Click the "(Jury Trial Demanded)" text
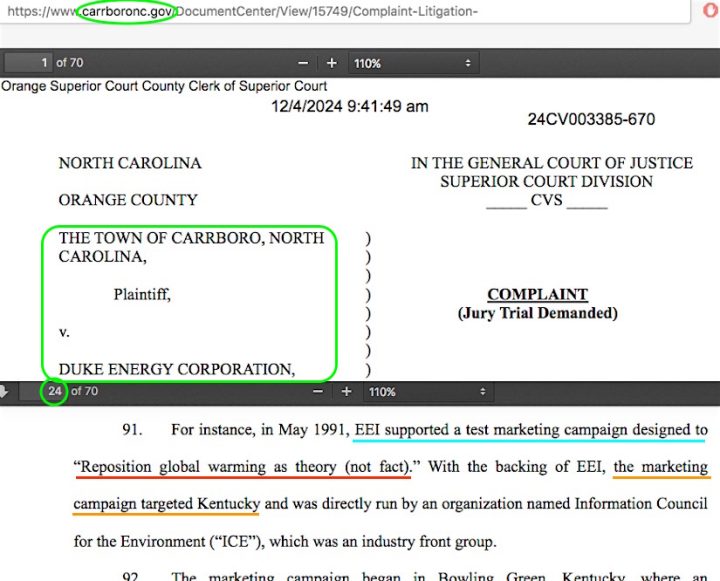The height and width of the screenshot is (581, 720). click(537, 313)
